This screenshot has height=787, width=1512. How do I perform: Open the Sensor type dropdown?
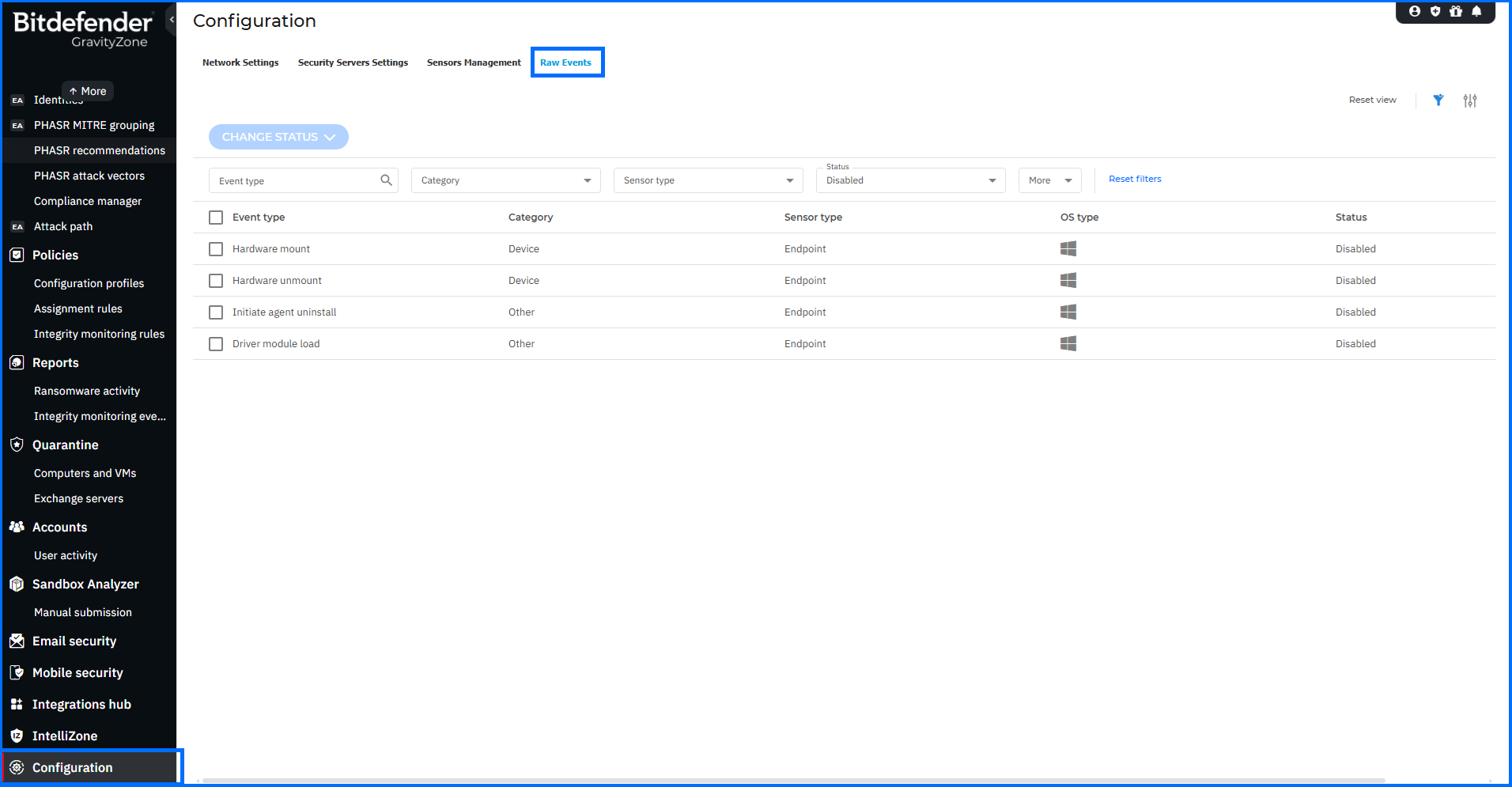point(709,180)
